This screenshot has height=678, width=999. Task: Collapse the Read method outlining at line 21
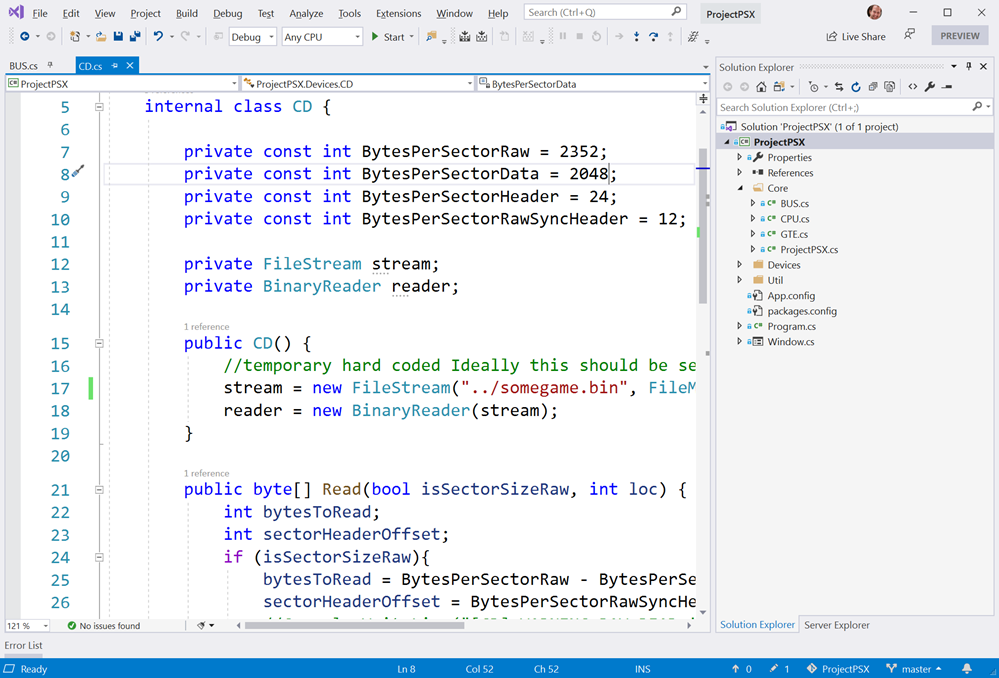[x=99, y=489]
